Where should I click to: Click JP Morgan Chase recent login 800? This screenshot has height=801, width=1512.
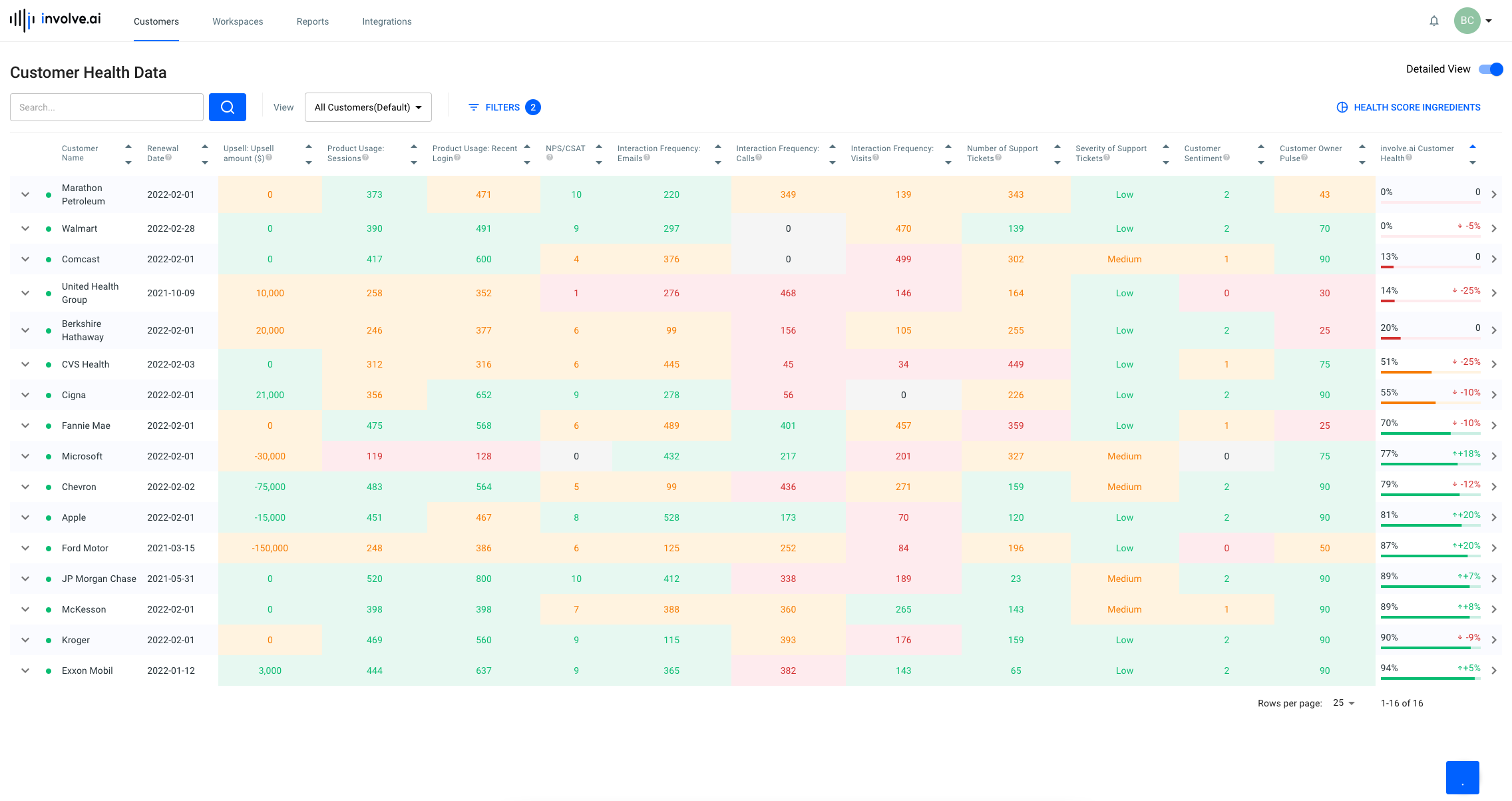pos(484,579)
